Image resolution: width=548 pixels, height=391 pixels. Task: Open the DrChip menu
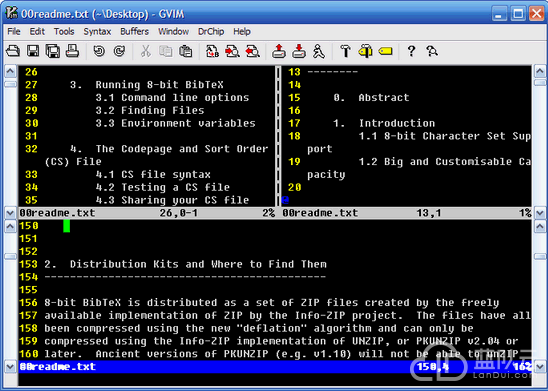coord(211,31)
